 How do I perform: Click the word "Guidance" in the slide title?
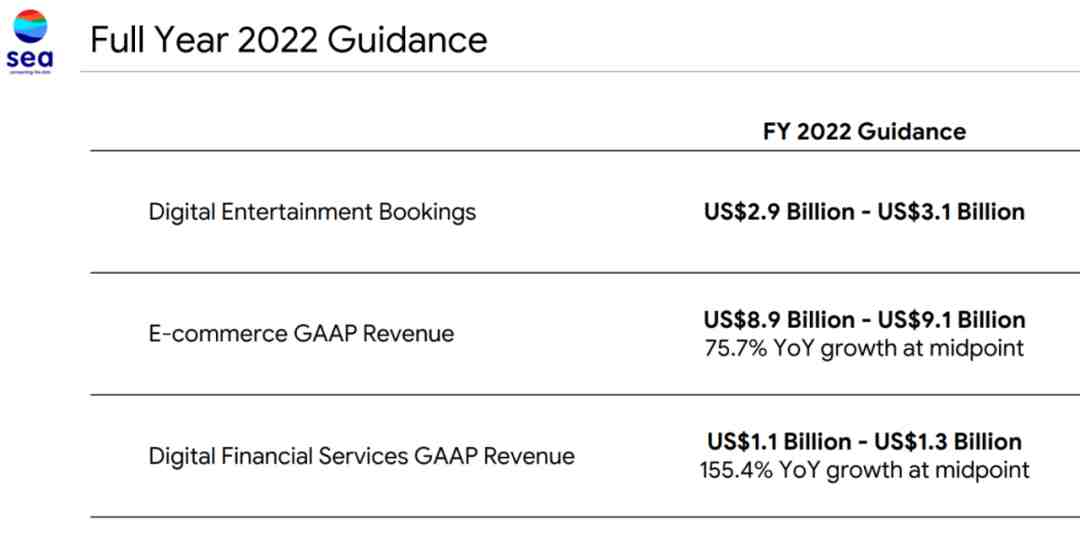coord(408,39)
